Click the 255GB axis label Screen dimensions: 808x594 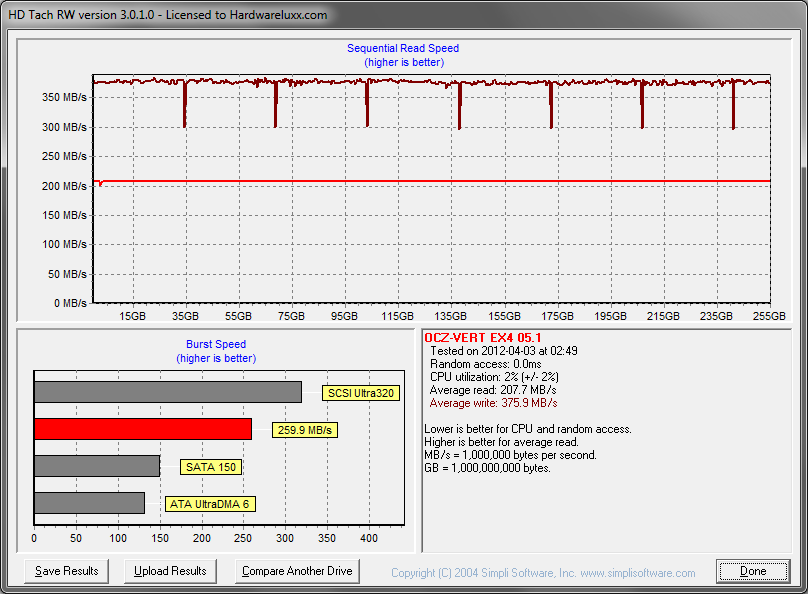[x=769, y=316]
